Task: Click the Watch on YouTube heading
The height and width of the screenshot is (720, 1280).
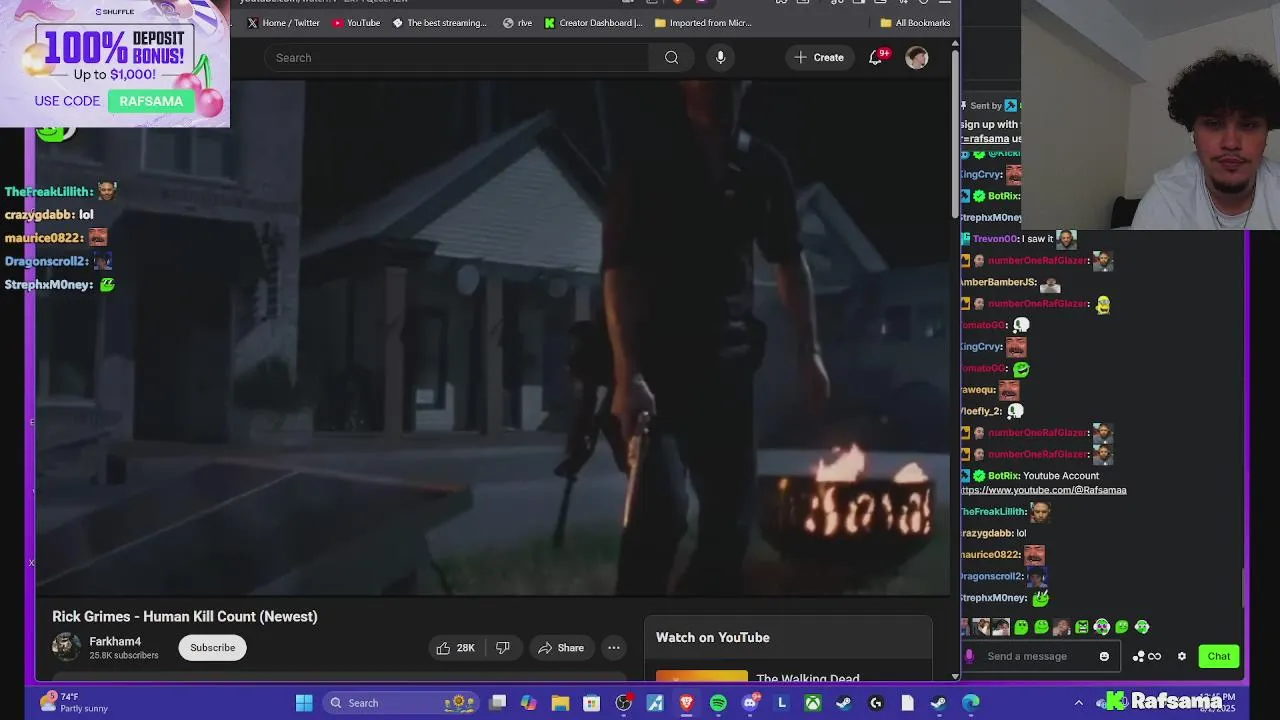Action: tap(713, 637)
